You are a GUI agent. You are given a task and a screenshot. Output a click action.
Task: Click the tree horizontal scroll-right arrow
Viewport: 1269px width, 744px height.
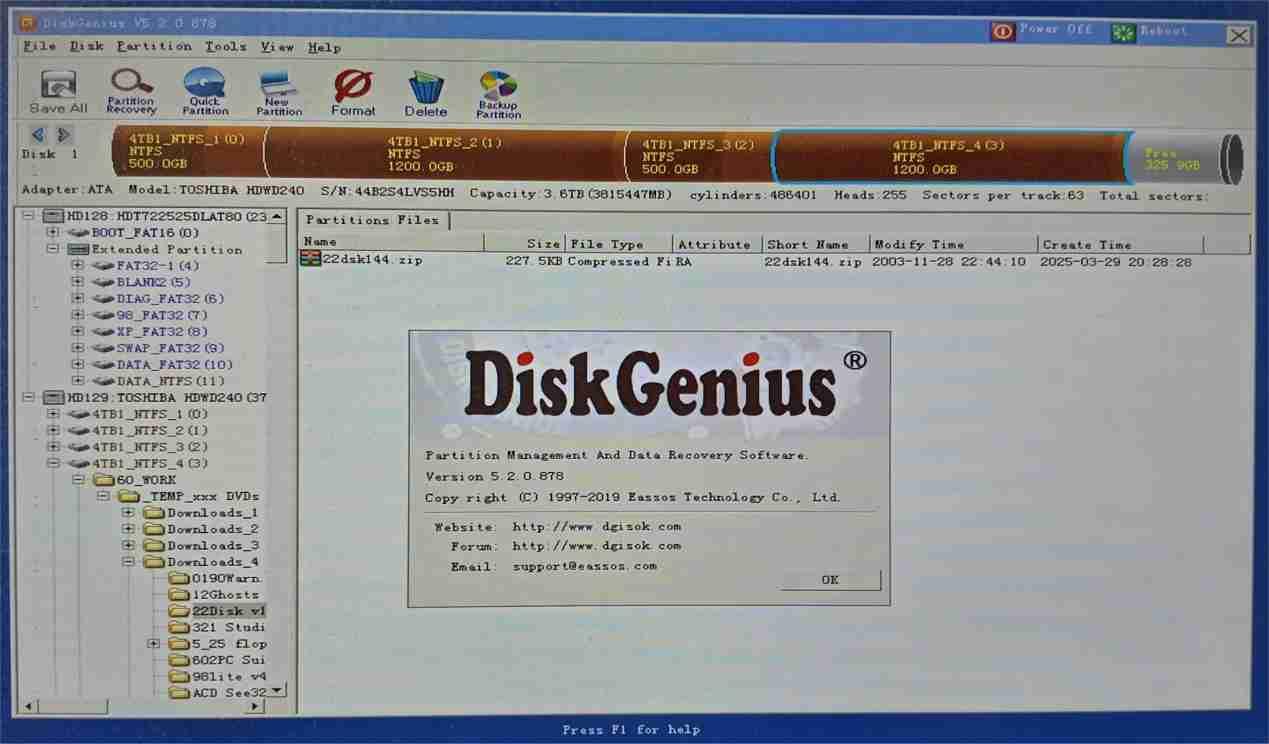[x=254, y=706]
